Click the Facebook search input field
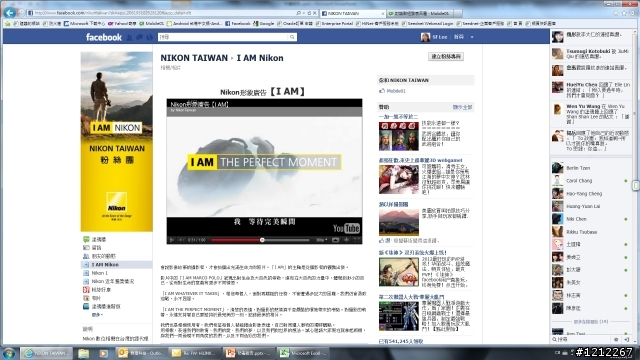The image size is (640, 360). (x=224, y=37)
